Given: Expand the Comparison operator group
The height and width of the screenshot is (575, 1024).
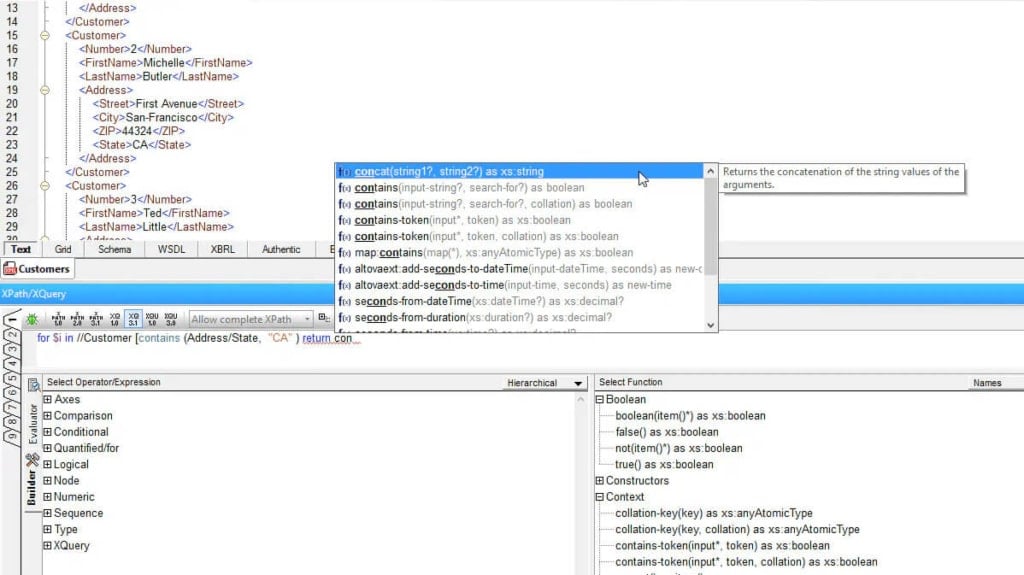Looking at the screenshot, I should [x=47, y=416].
